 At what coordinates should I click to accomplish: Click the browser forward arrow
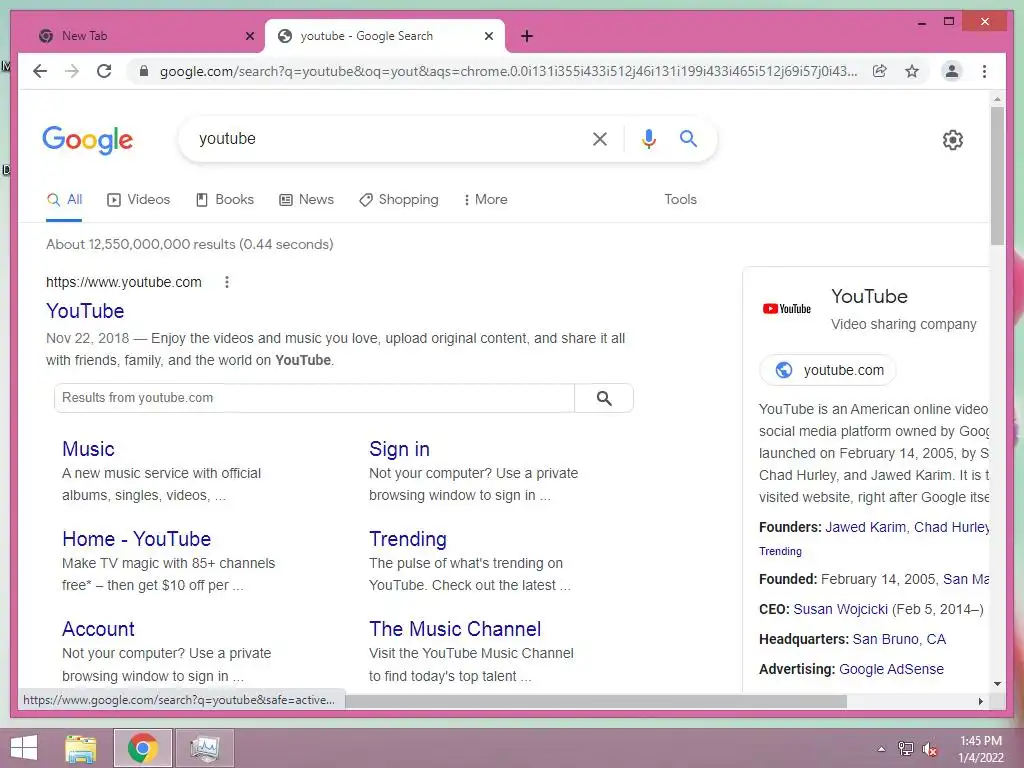tap(72, 71)
